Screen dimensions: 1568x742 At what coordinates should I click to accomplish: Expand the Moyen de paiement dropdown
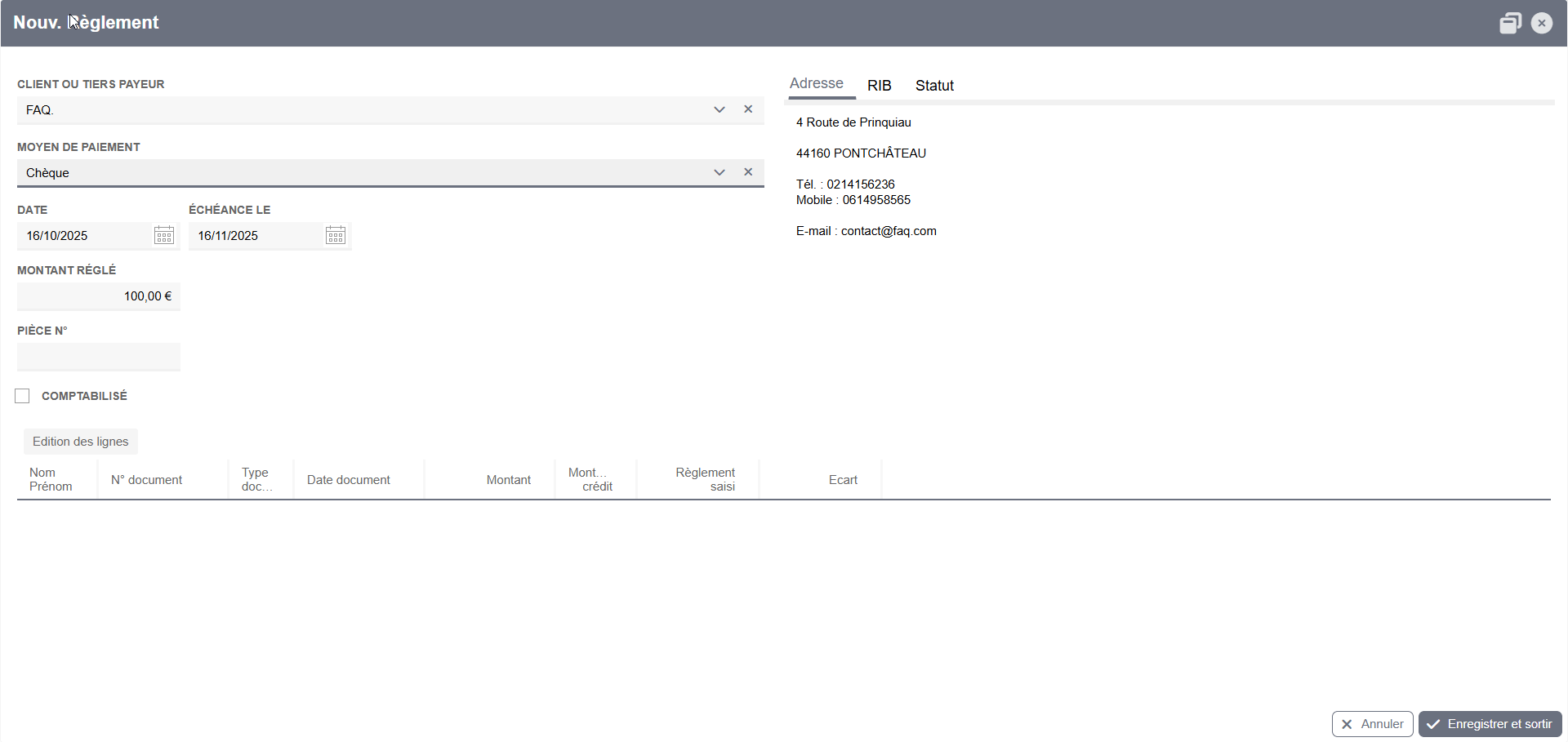pos(719,172)
